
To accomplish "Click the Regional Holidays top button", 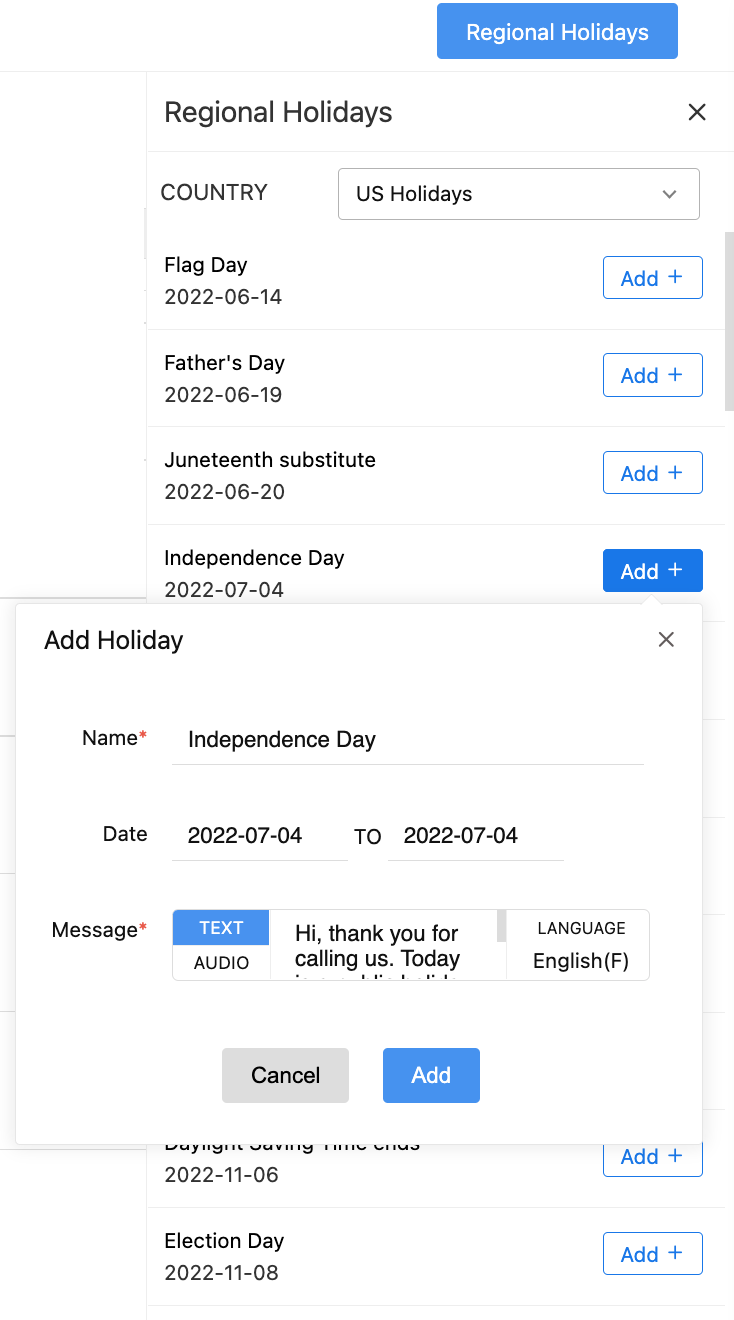I will [x=557, y=32].
